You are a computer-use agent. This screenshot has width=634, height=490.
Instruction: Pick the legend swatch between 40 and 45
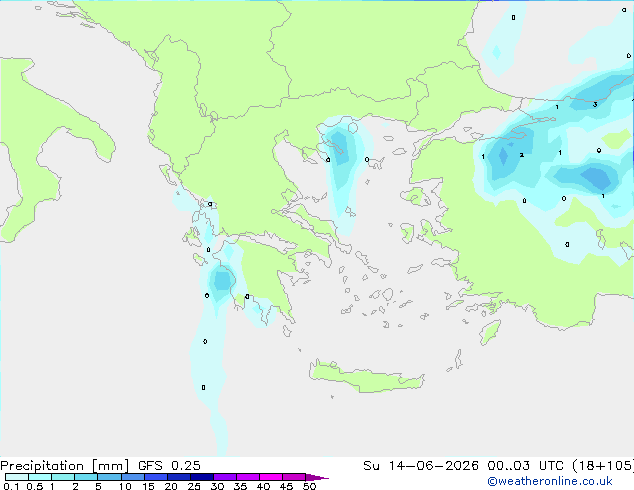(x=271, y=477)
